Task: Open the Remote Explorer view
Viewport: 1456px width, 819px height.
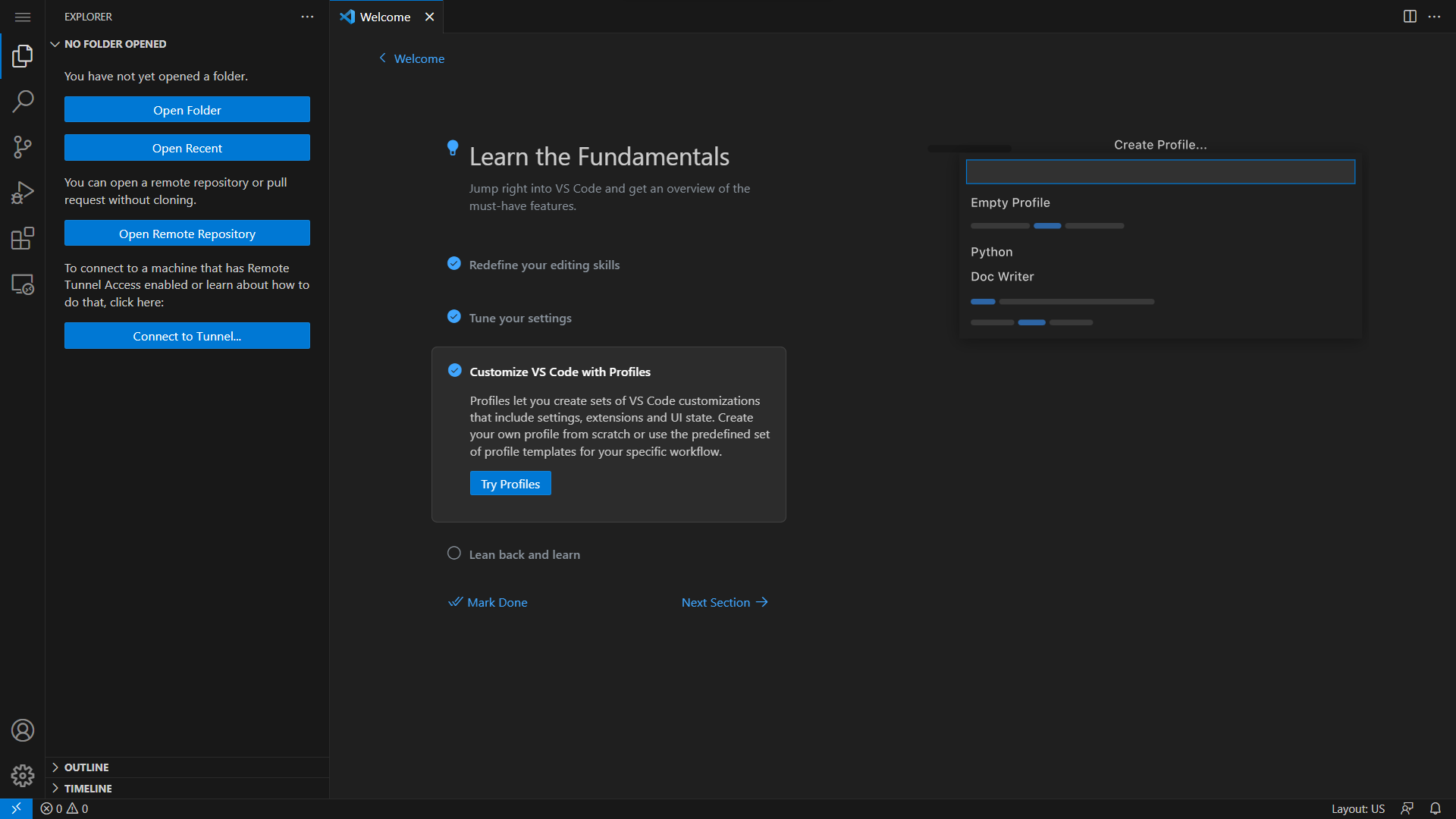Action: coord(23,284)
